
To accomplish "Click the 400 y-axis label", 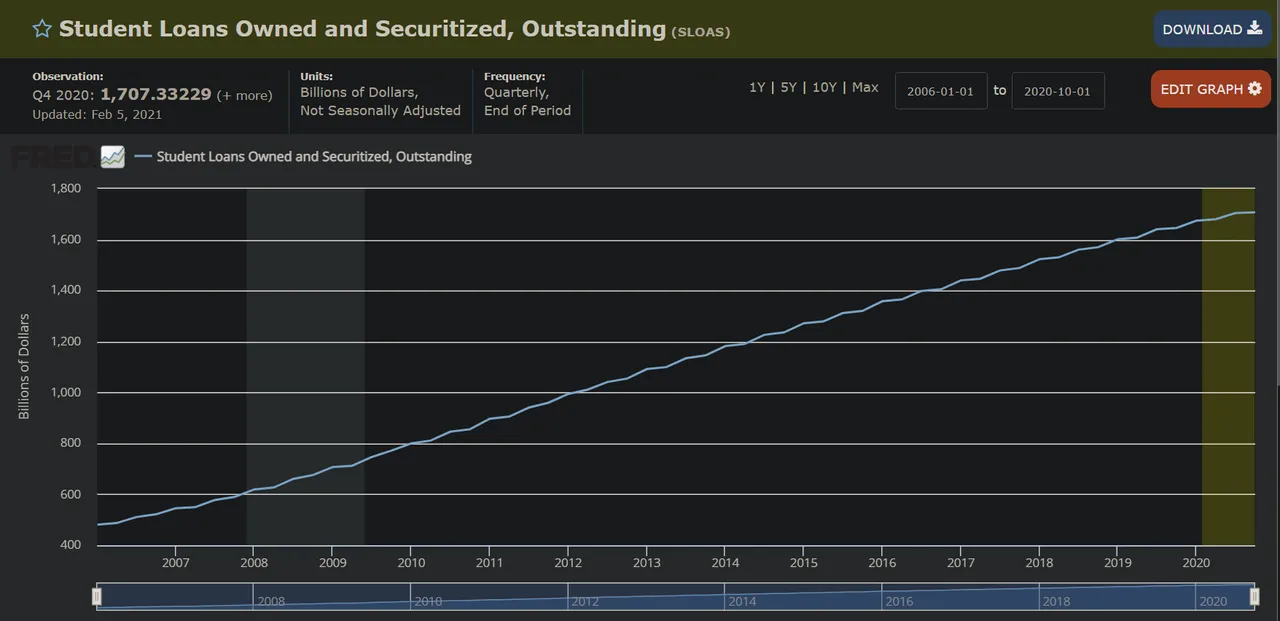I will pyautogui.click(x=70, y=545).
